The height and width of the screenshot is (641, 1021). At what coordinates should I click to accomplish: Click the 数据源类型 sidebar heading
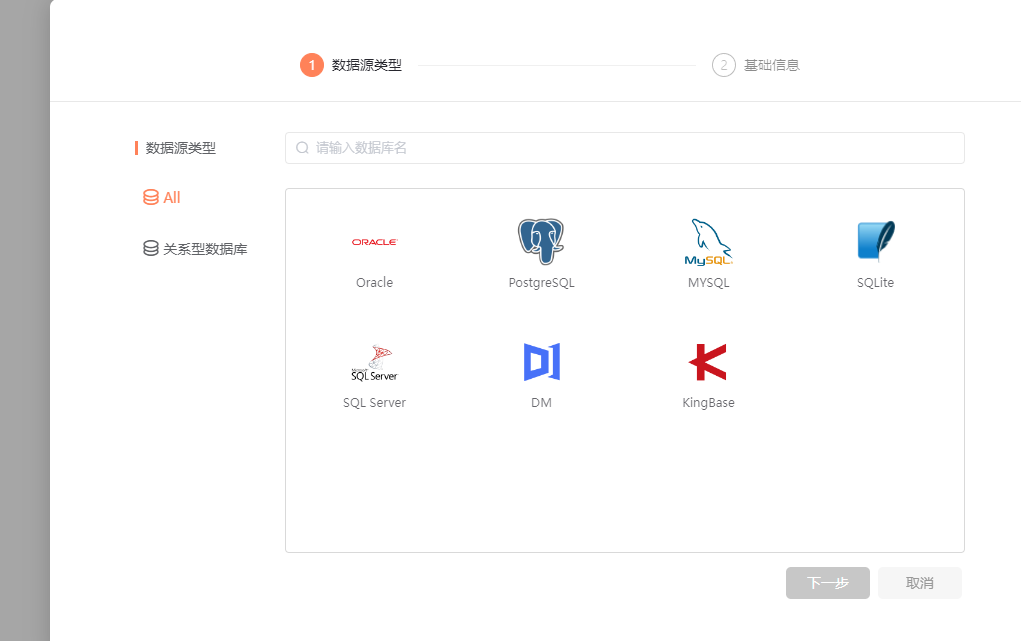[180, 148]
